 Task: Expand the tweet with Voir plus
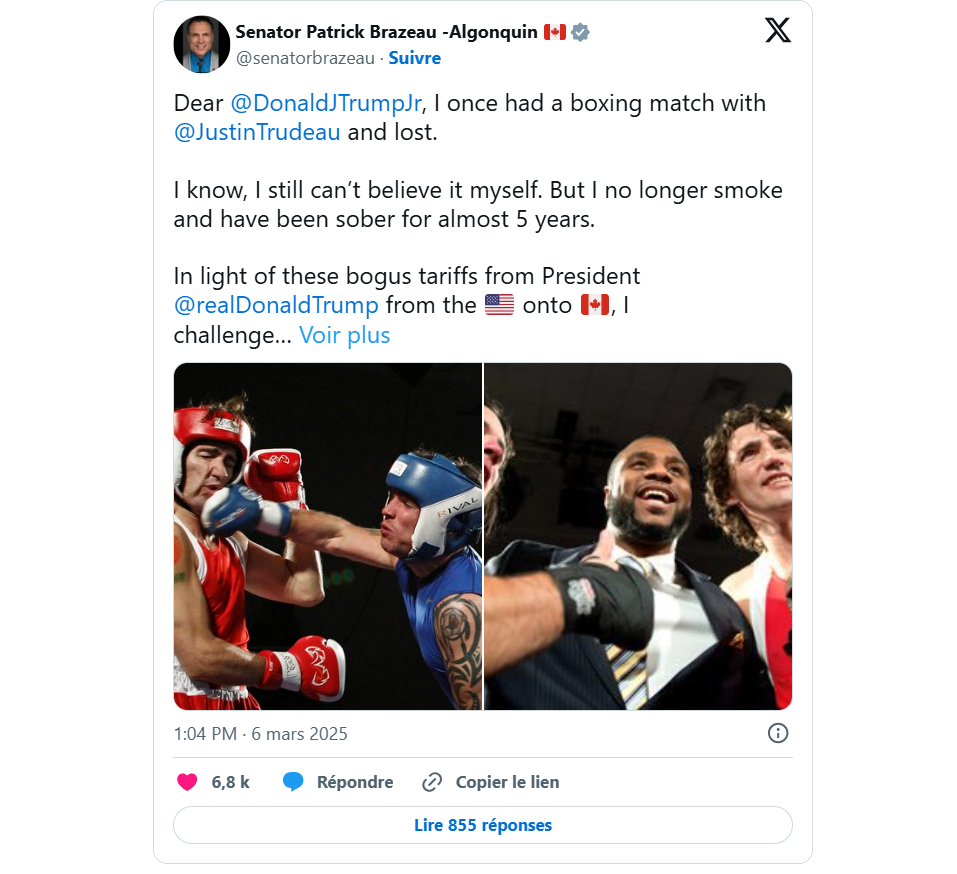(344, 335)
